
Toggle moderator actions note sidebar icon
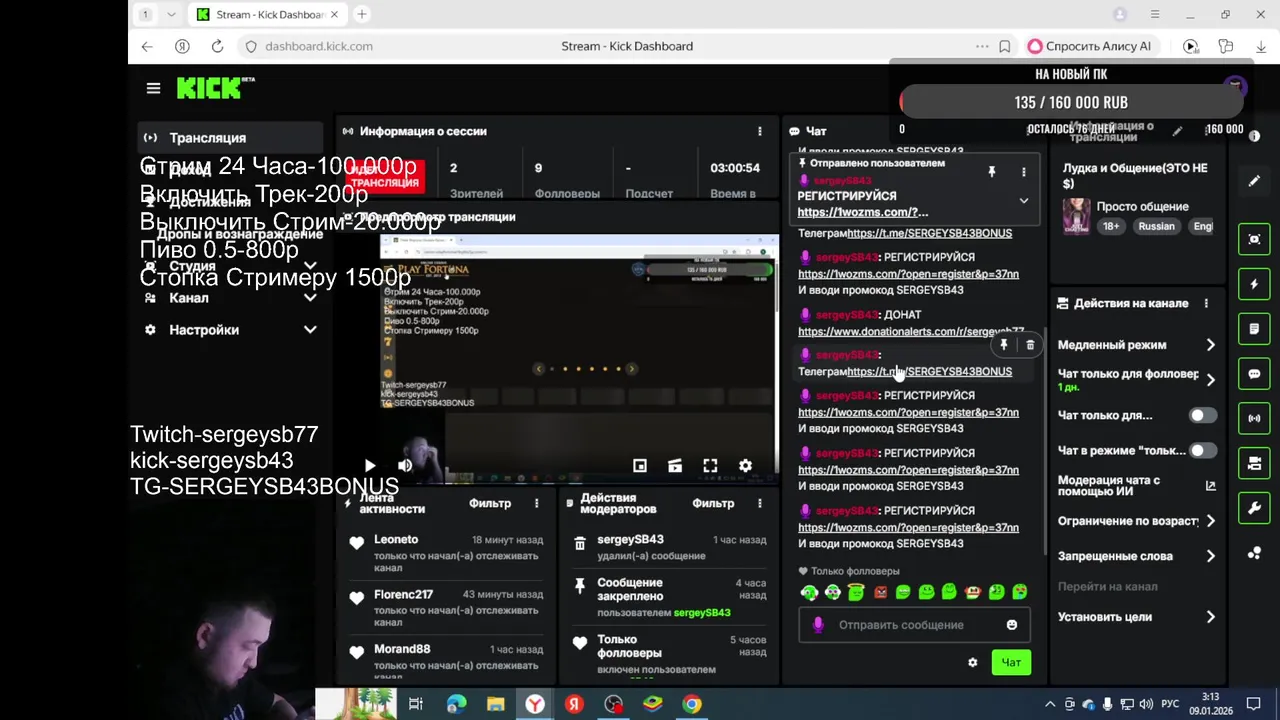click(x=1254, y=328)
